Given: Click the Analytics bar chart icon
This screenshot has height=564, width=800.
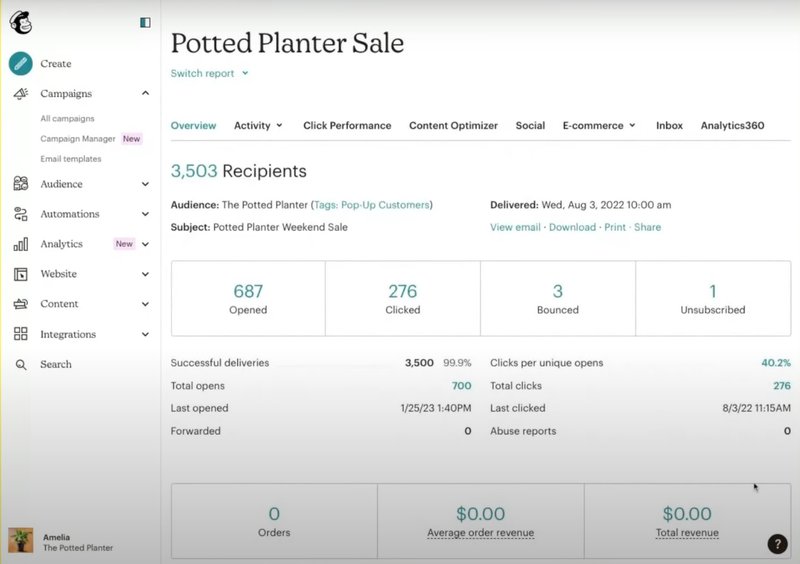Looking at the screenshot, I should click(21, 244).
